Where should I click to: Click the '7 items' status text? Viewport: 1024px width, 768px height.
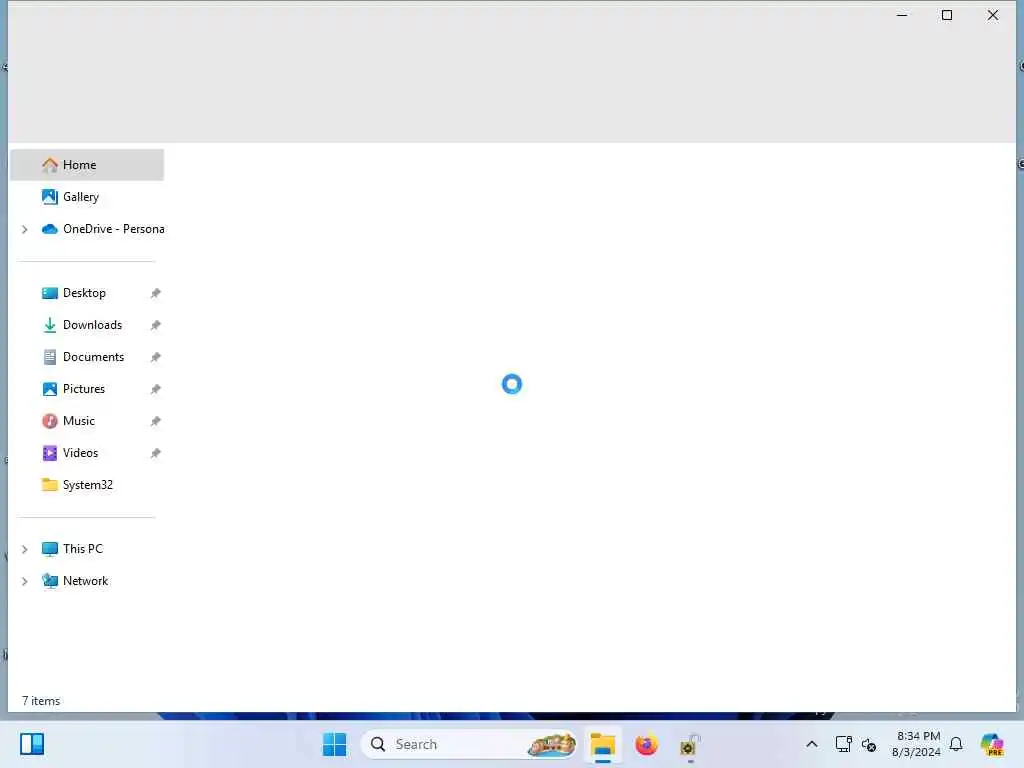coord(41,701)
